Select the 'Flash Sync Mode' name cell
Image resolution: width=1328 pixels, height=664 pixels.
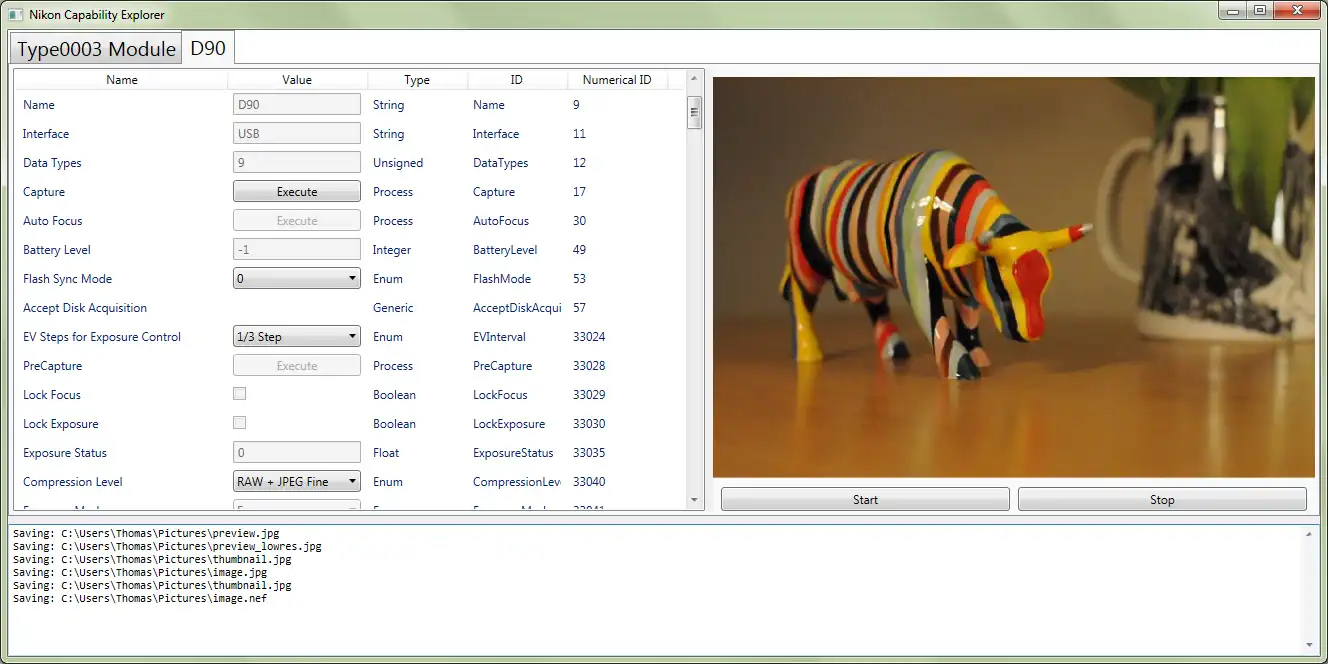click(67, 278)
